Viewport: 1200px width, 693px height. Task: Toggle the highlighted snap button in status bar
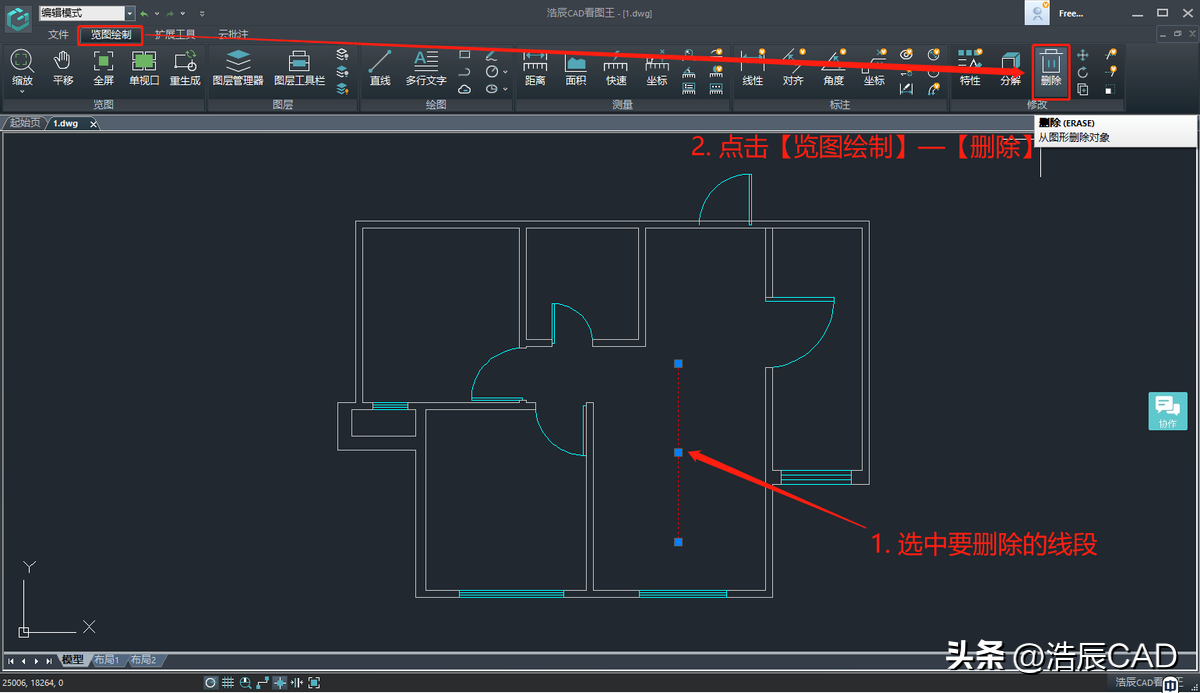[x=280, y=682]
